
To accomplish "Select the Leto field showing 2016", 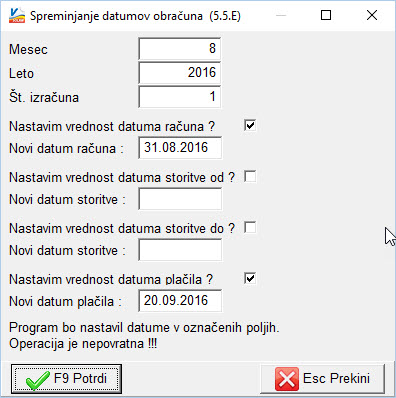I will point(179,73).
